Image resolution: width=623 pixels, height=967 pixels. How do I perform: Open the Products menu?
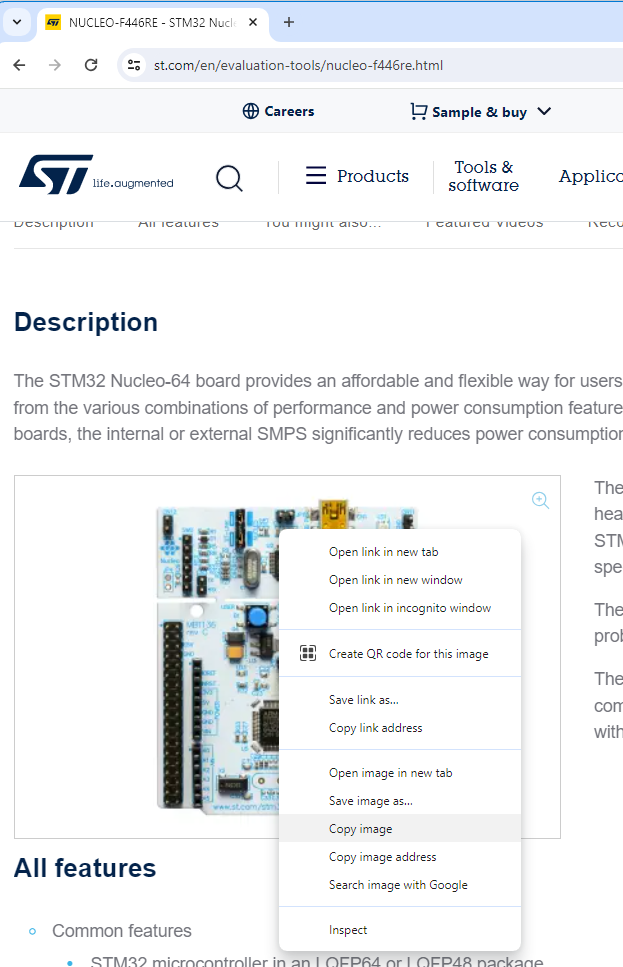point(373,176)
